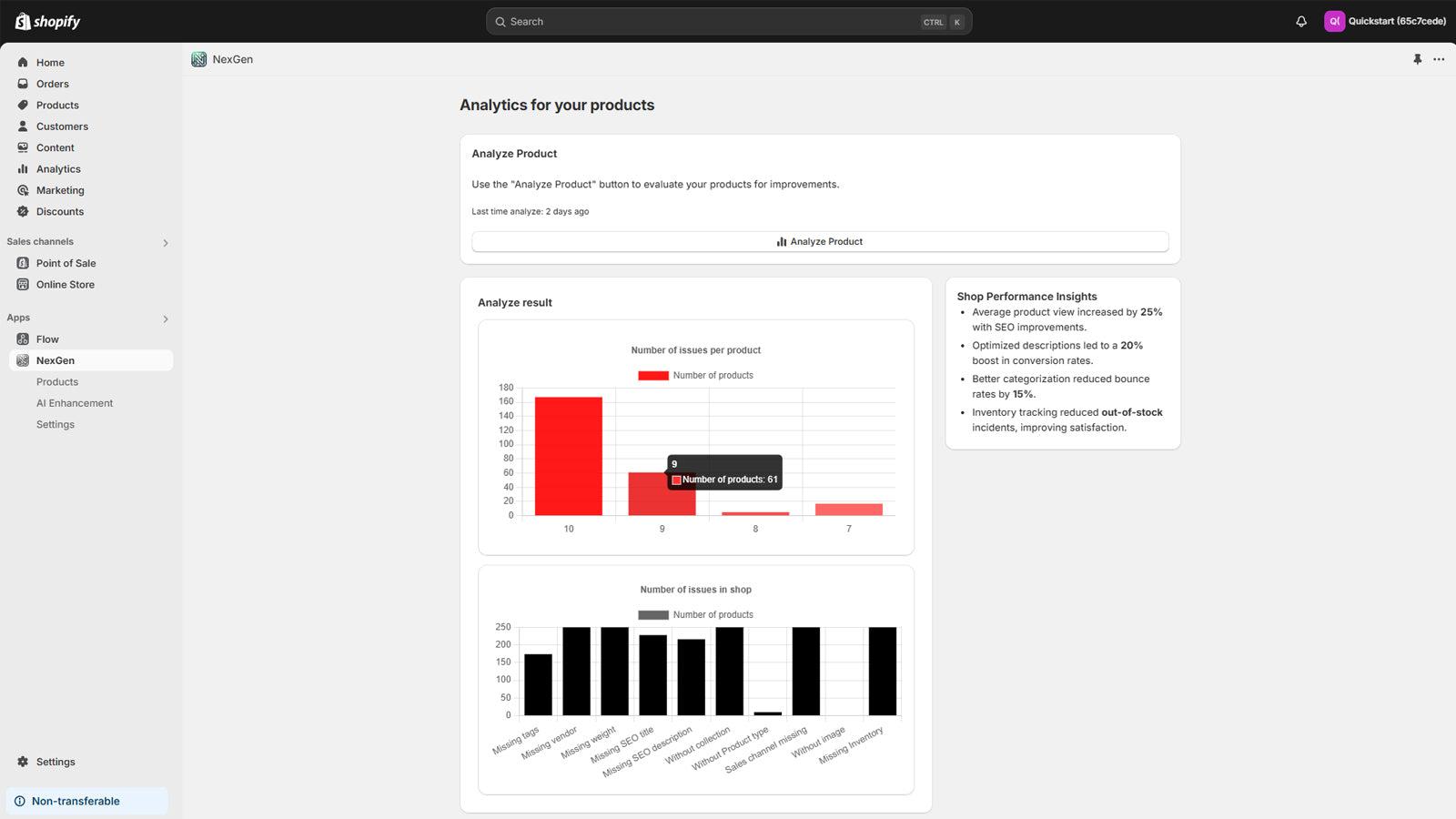
Task: Open the notification bell
Action: point(1300,21)
